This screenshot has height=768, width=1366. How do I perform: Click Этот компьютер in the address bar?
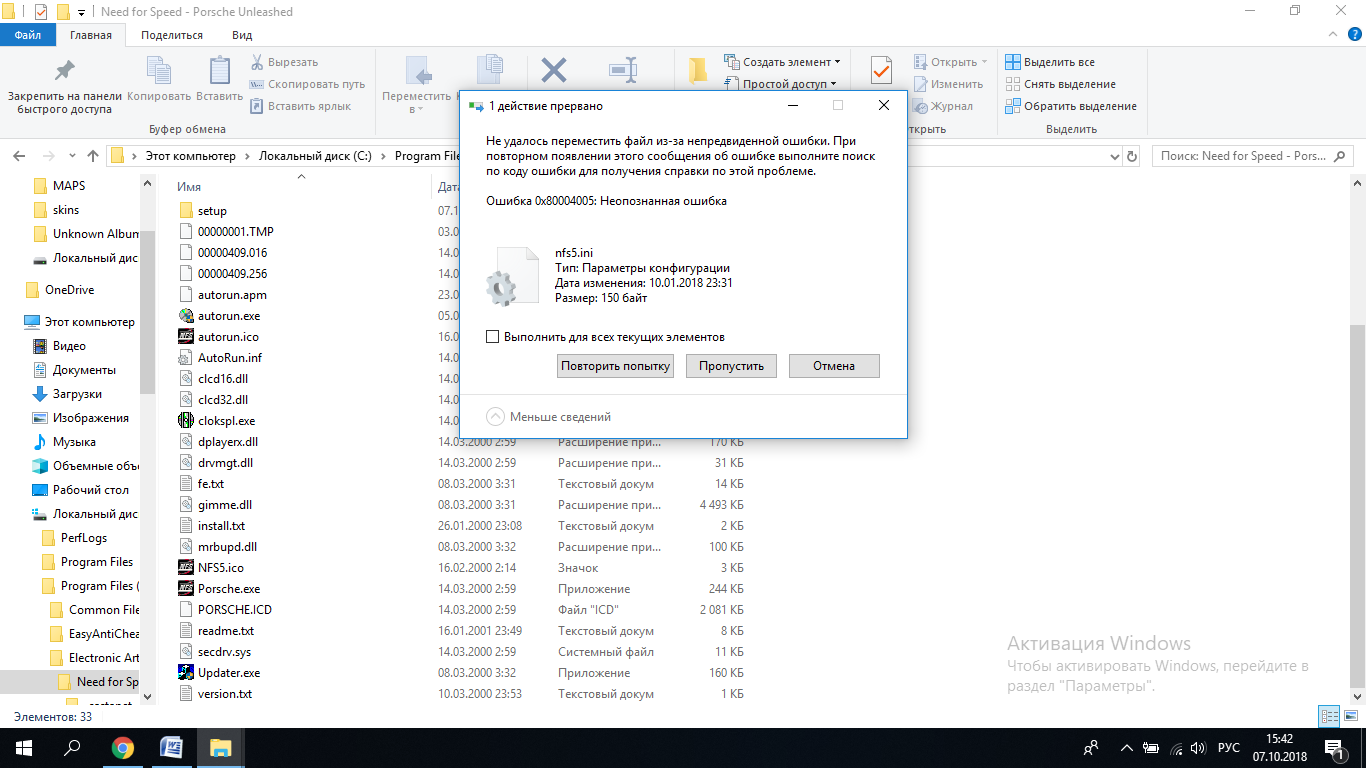click(x=190, y=156)
